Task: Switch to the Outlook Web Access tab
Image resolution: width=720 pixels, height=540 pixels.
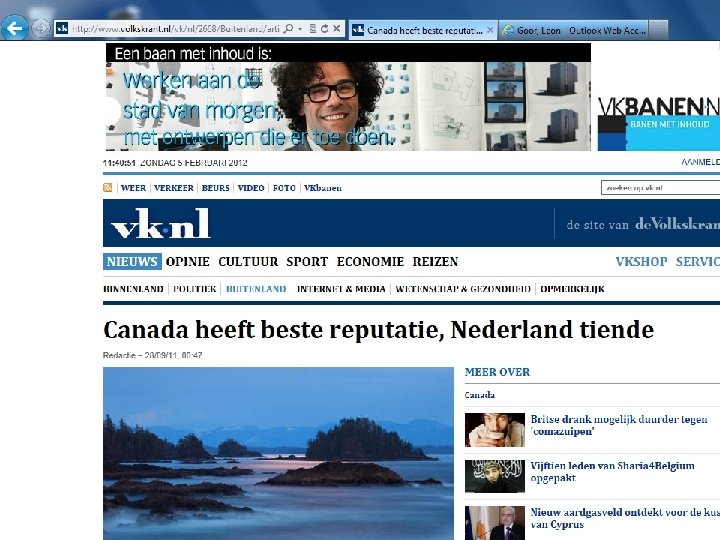Action: click(574, 30)
